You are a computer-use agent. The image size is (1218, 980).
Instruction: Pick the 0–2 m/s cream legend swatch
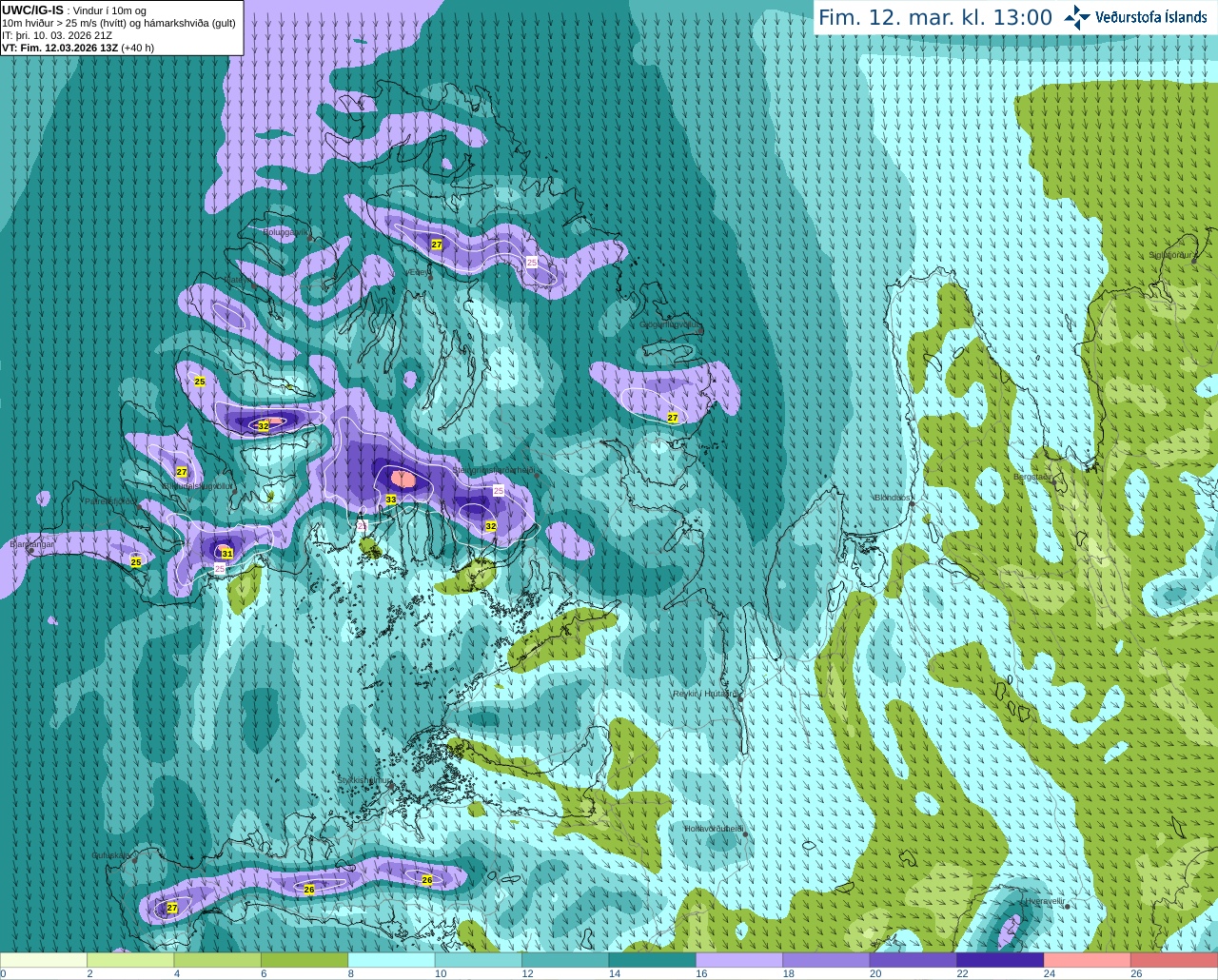pyautogui.click(x=44, y=960)
